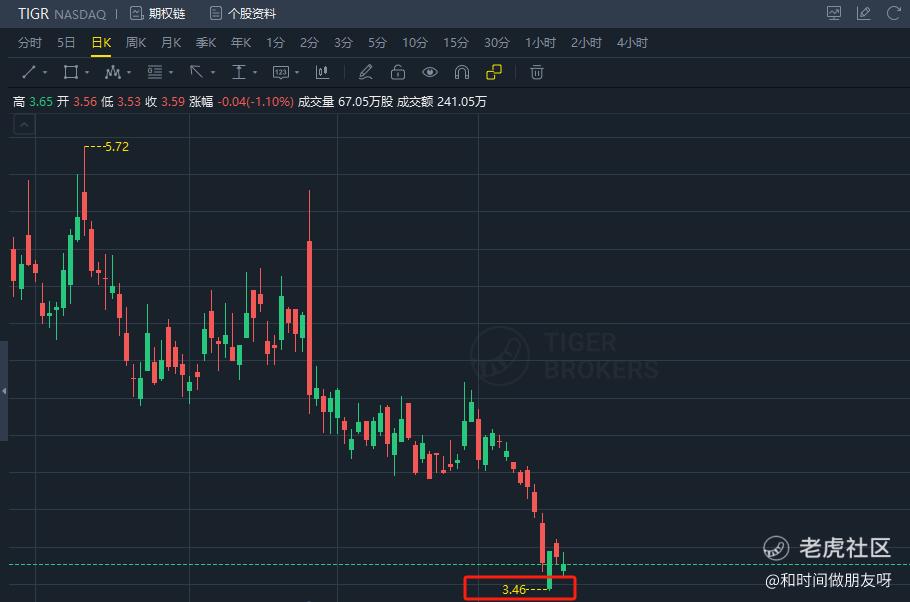Expand the Fibonacci lines tool options

(x=171, y=73)
